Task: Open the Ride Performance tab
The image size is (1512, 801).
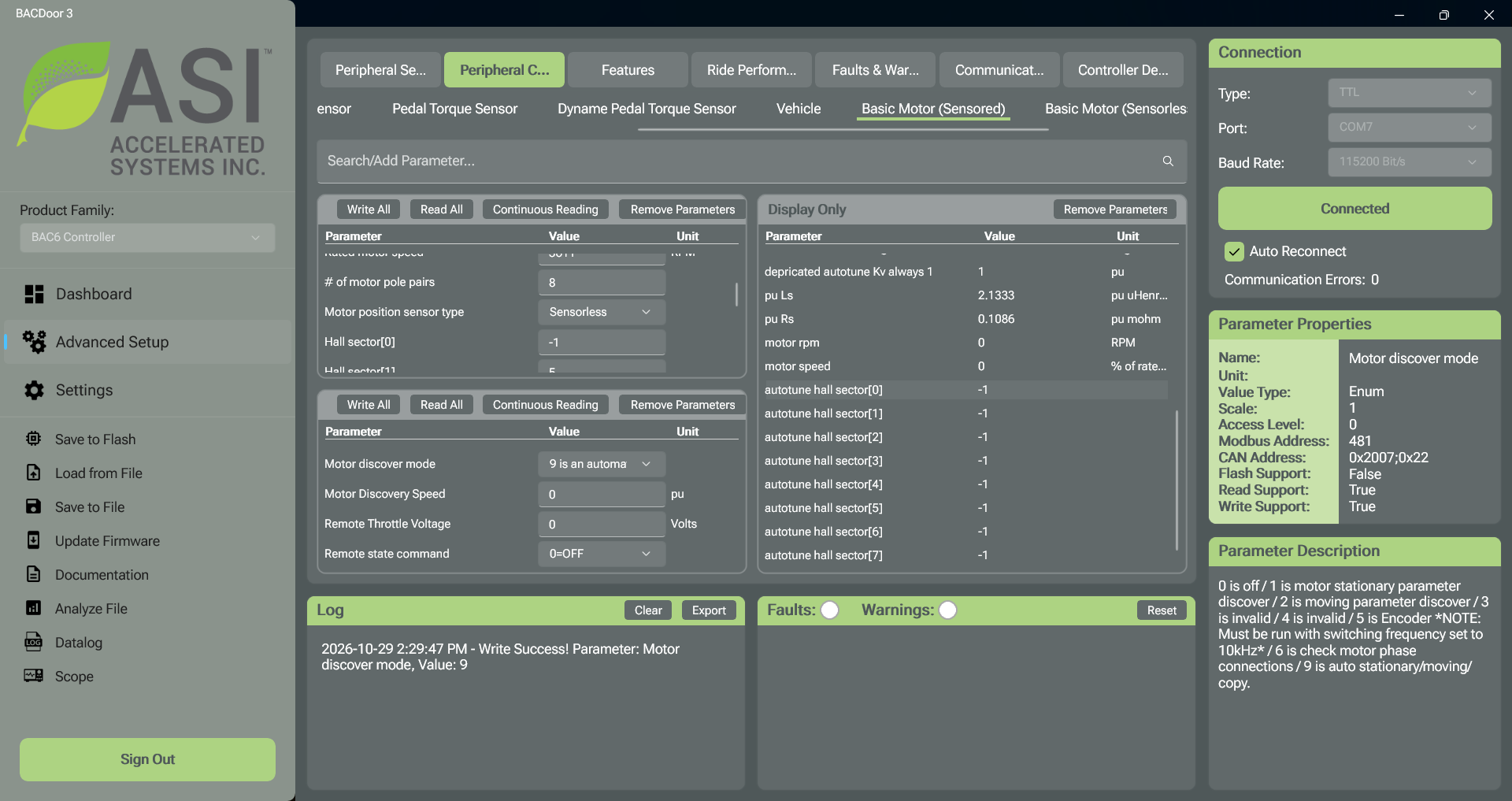Action: (751, 70)
